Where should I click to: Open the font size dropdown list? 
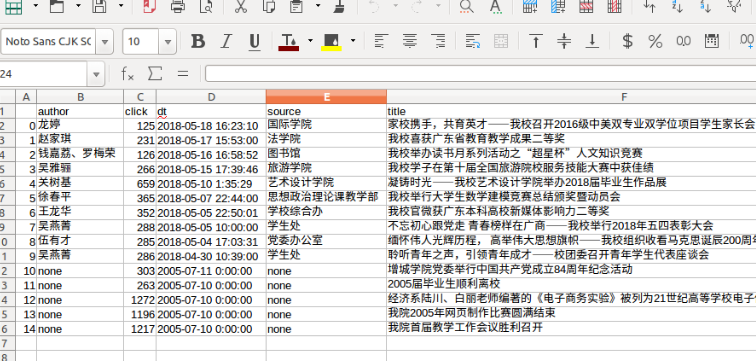[167, 42]
